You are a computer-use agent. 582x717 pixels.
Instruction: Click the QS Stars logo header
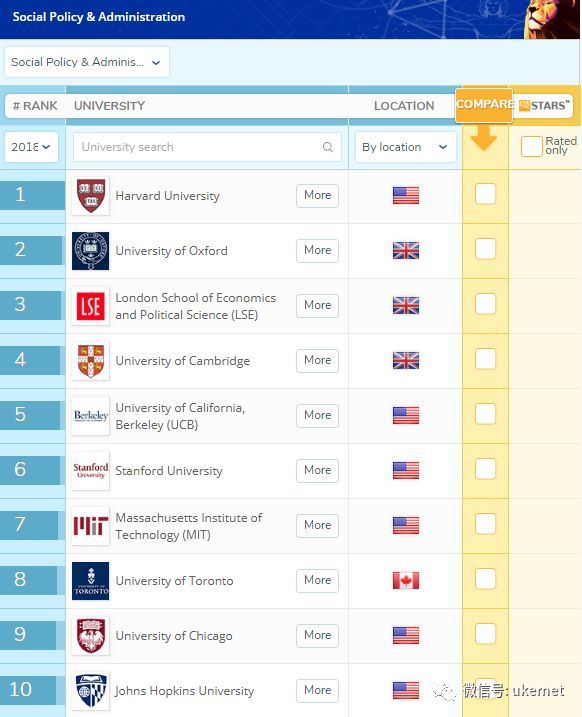coord(544,106)
